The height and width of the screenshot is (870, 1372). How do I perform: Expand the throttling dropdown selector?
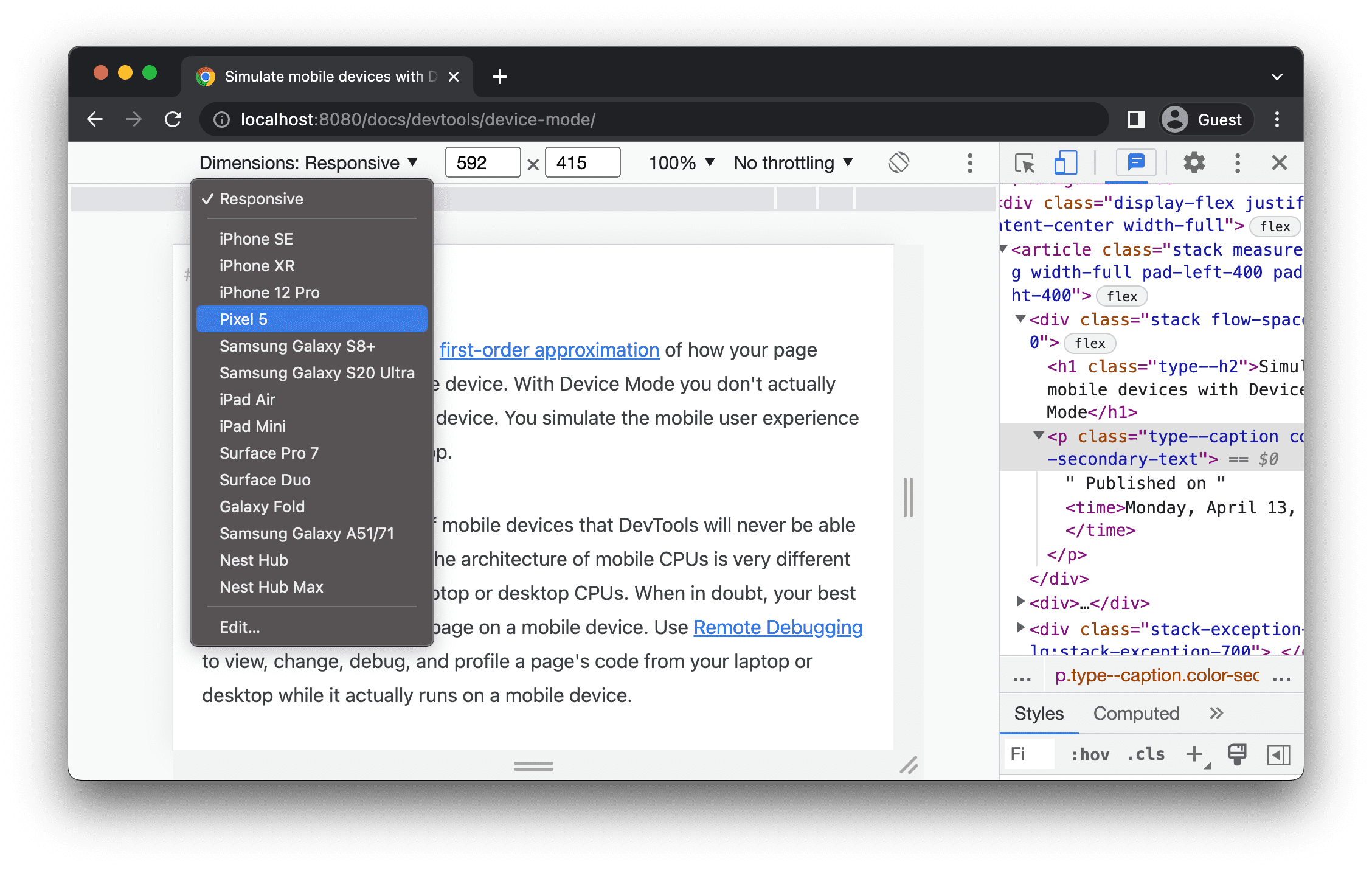tap(791, 163)
